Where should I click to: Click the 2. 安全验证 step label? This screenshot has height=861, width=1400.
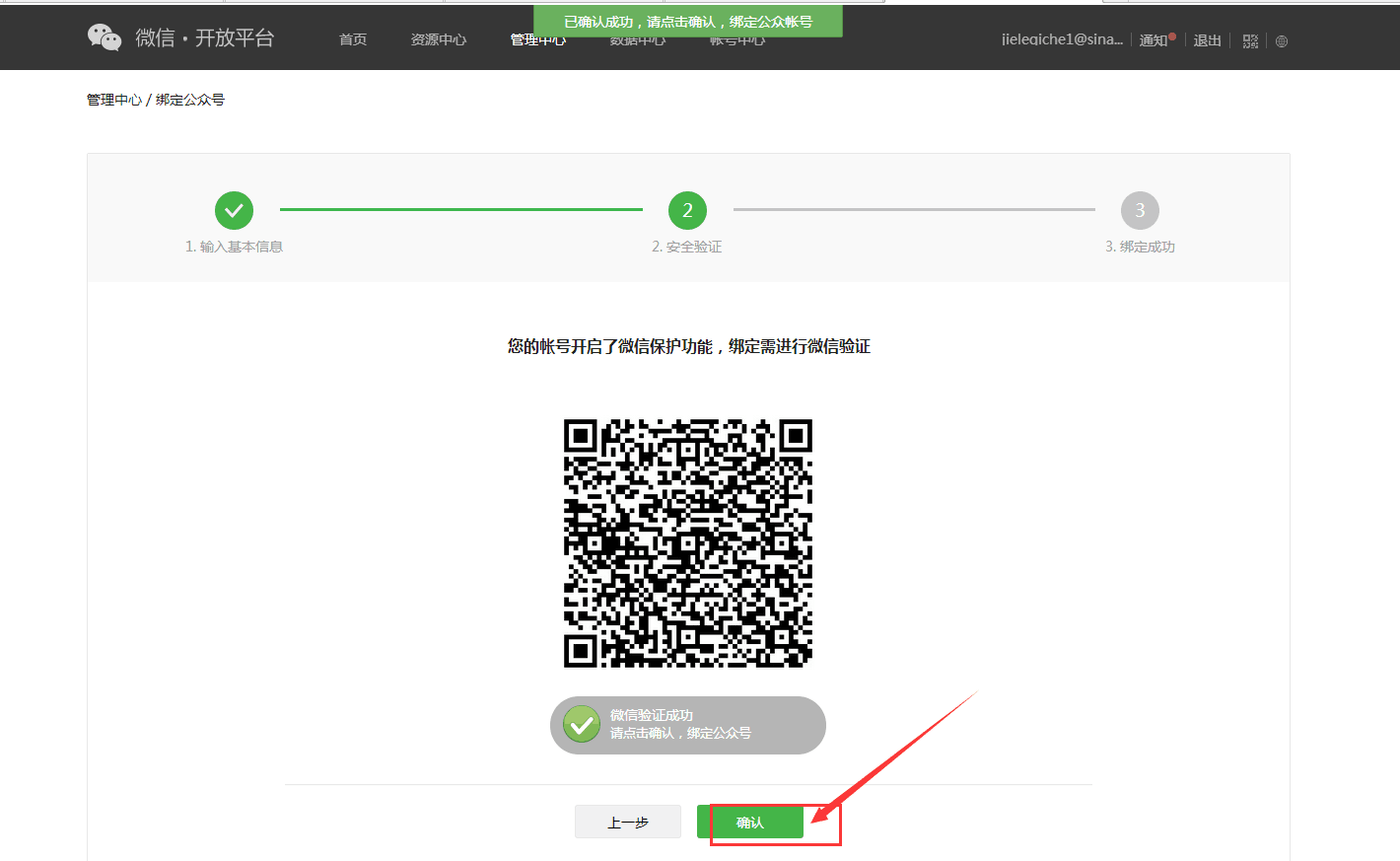[687, 247]
